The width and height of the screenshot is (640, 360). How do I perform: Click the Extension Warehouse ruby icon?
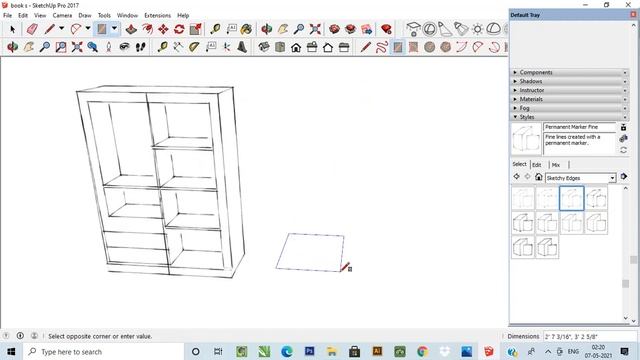386,29
